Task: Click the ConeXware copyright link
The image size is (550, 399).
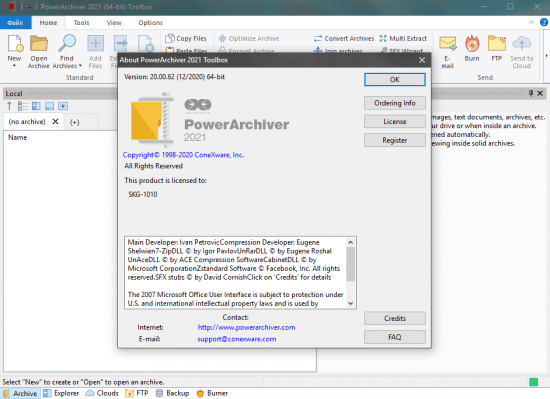Action: tap(183, 155)
